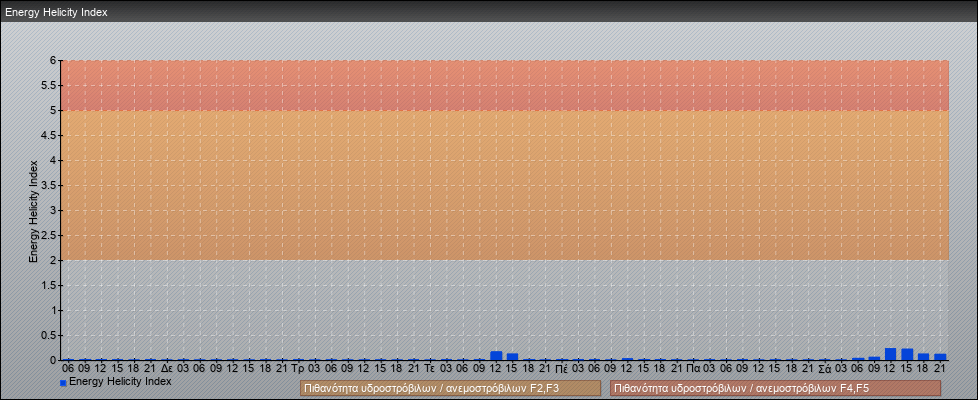Click the blue bar at 12 after Τε

tap(496, 356)
